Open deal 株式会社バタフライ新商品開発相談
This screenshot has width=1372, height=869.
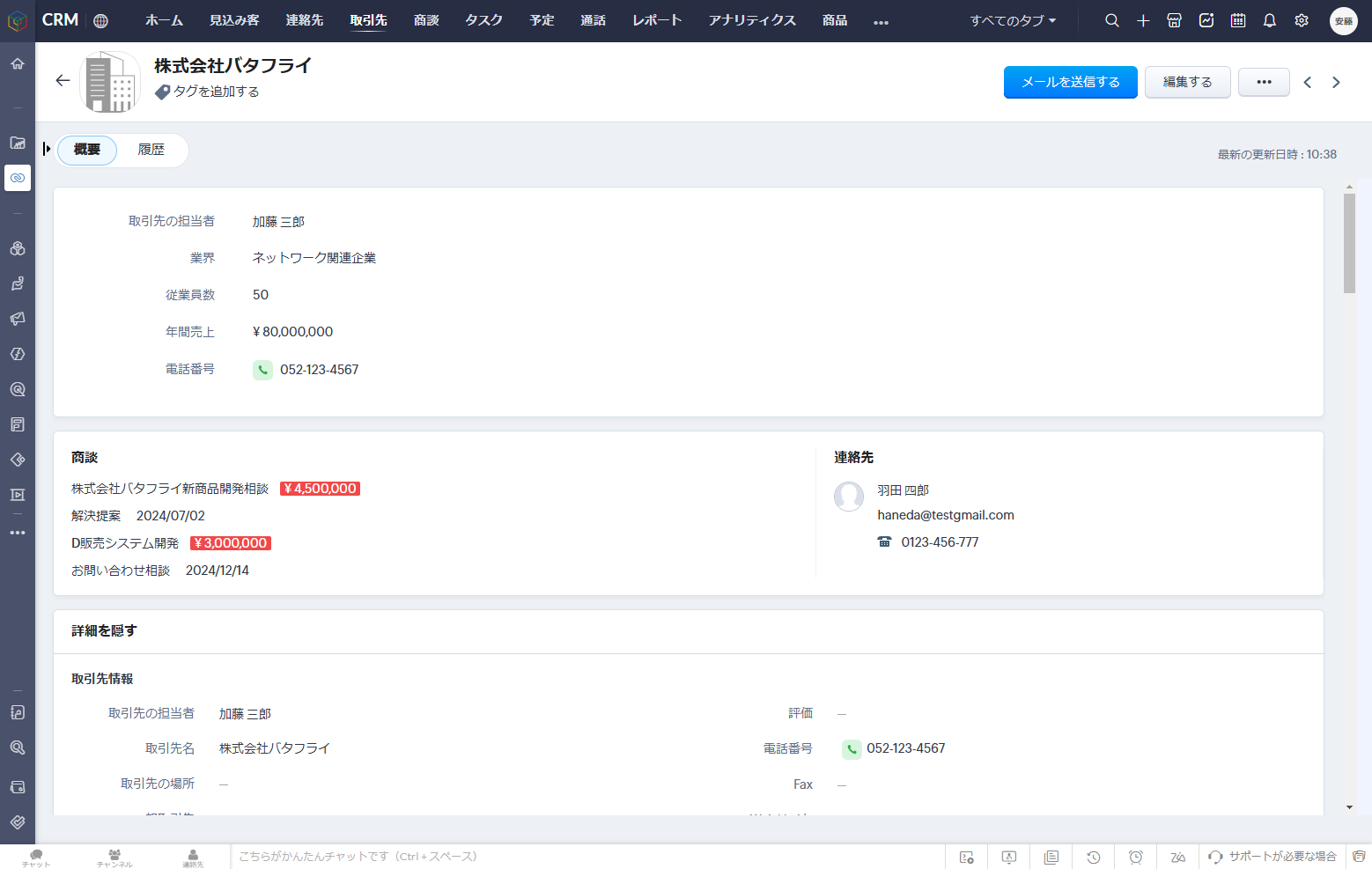pyautogui.click(x=170, y=489)
